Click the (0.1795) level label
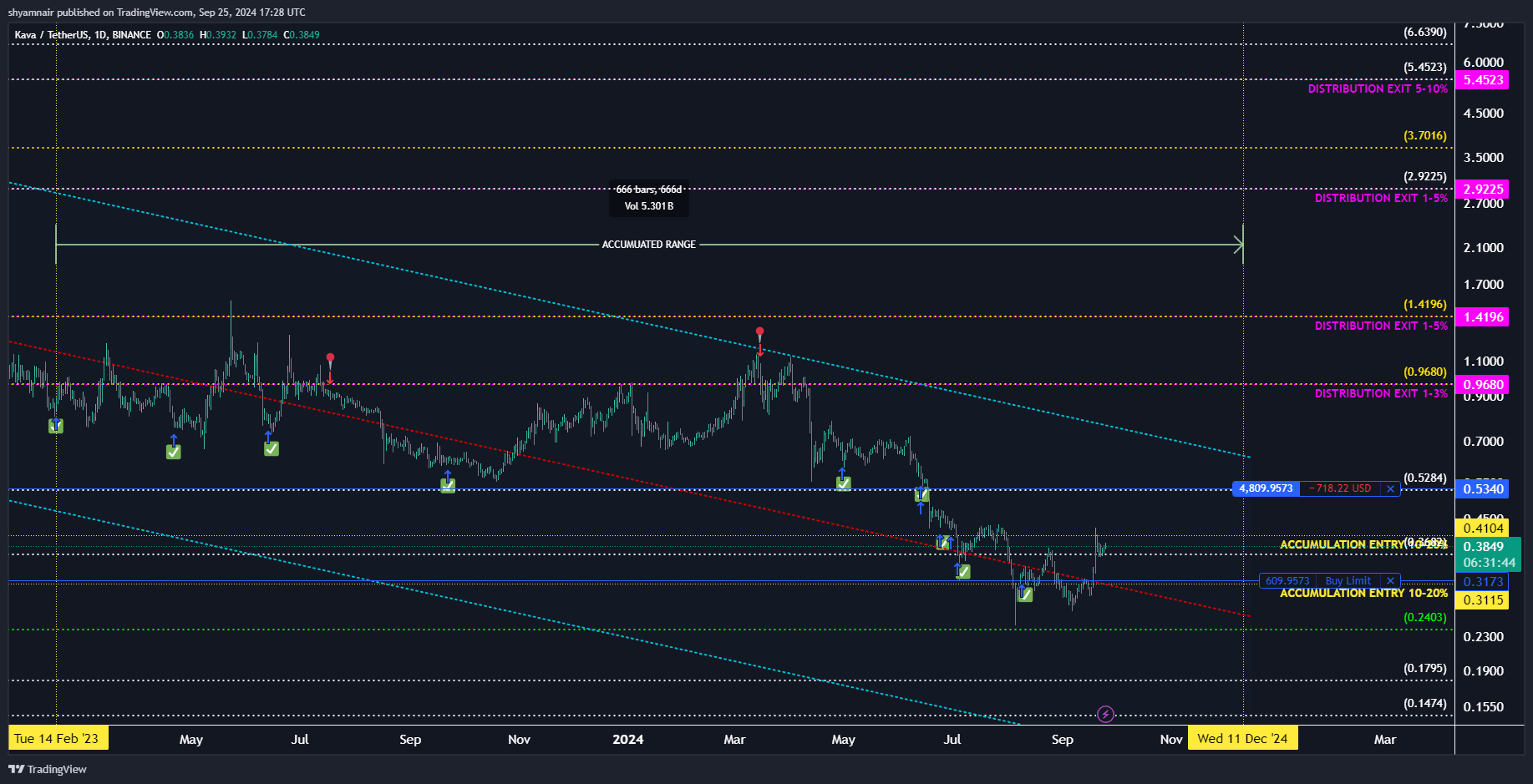 click(1425, 669)
